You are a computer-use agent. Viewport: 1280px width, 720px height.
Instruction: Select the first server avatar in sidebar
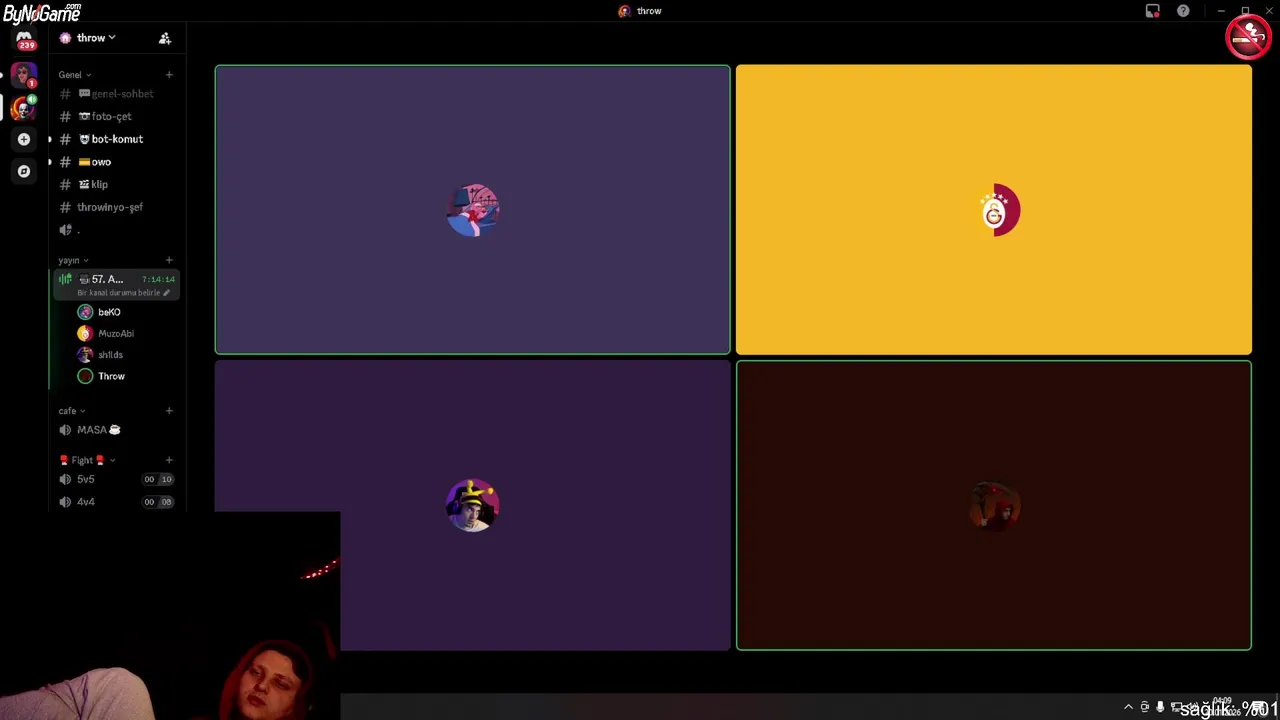(x=24, y=75)
